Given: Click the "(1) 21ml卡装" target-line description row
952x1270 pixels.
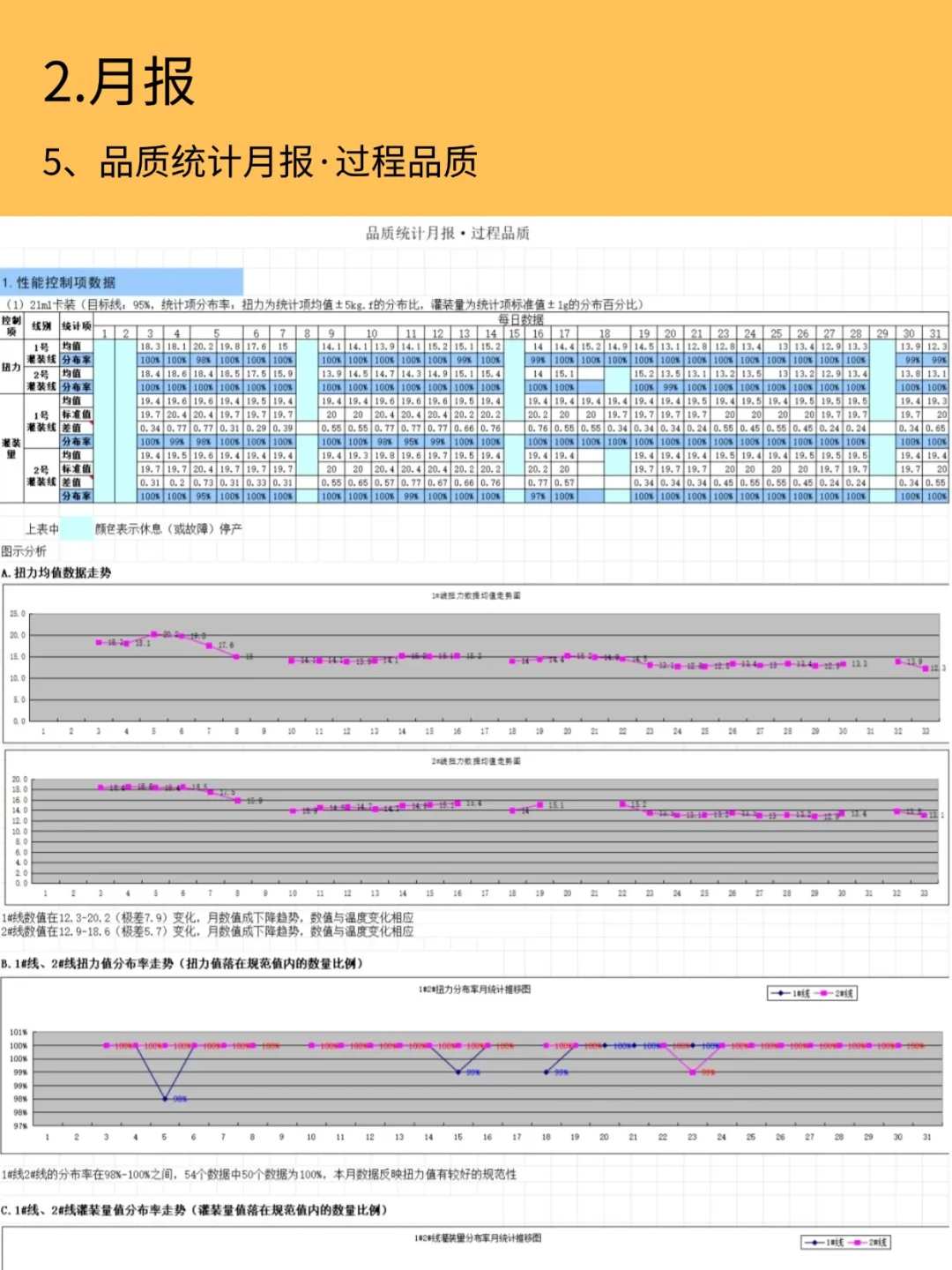Looking at the screenshot, I should pyautogui.click(x=324, y=304).
